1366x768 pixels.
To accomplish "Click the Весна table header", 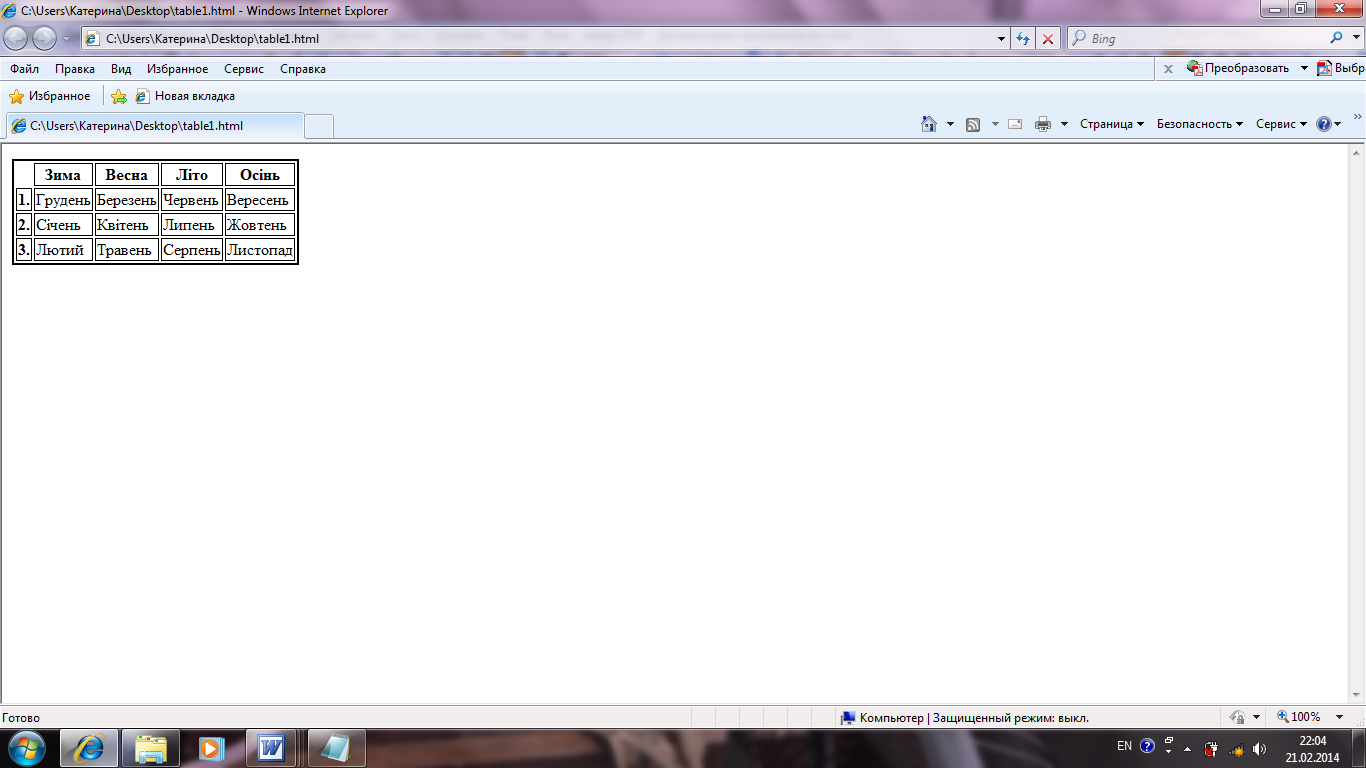I will click(127, 175).
